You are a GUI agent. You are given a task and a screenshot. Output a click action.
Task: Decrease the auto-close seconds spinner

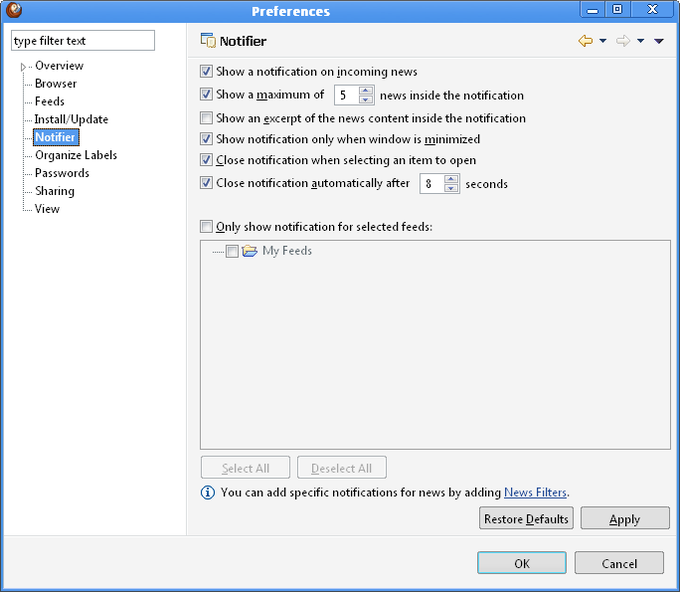tap(452, 188)
